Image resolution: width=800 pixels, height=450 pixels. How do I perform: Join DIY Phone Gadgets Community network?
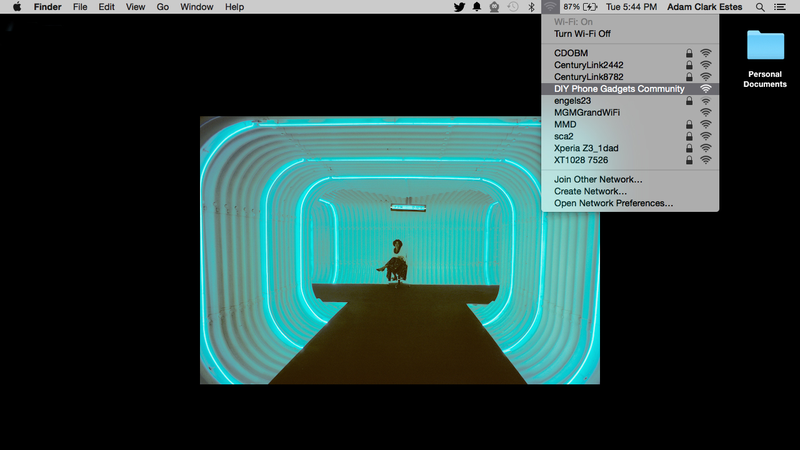(x=630, y=89)
